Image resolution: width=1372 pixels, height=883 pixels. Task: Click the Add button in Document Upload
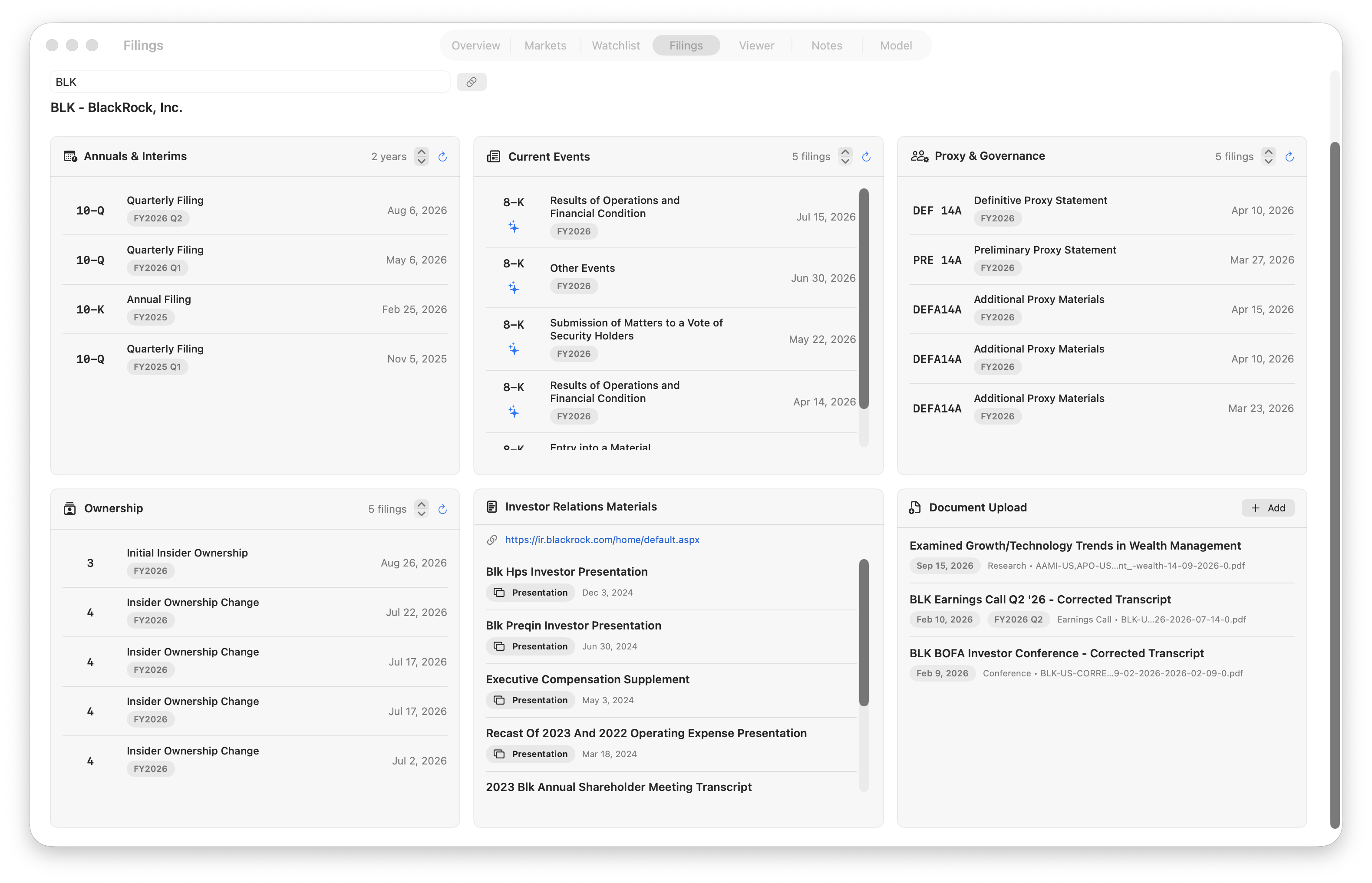click(1268, 508)
